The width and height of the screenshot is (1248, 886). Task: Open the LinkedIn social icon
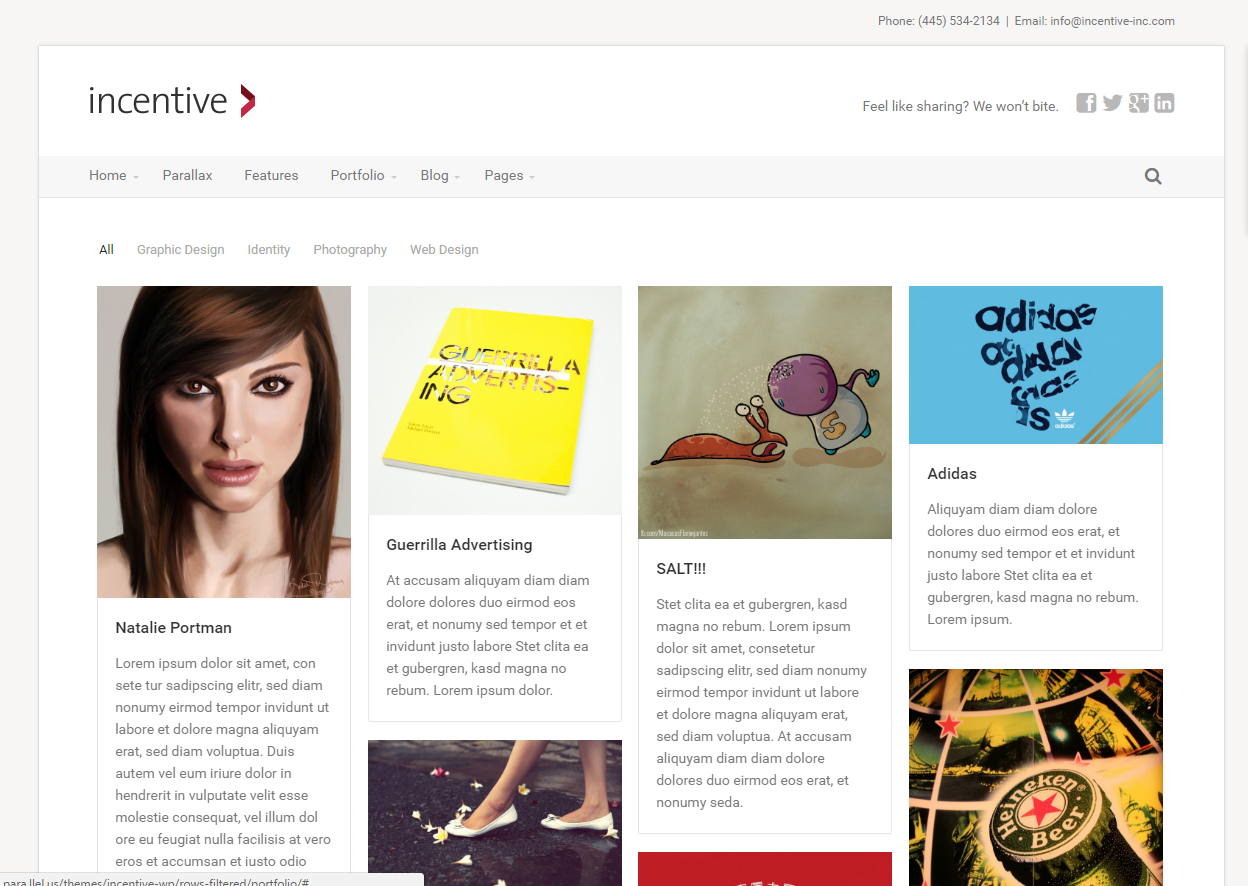[x=1164, y=103]
